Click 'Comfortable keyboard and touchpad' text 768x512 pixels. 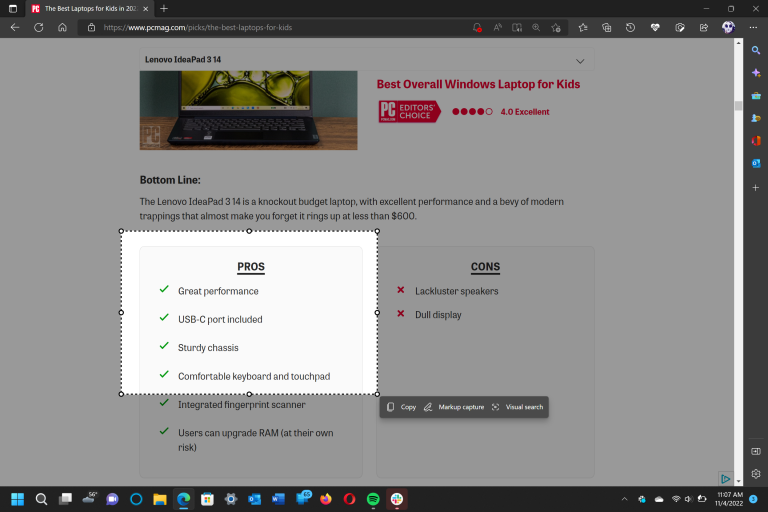(x=254, y=376)
